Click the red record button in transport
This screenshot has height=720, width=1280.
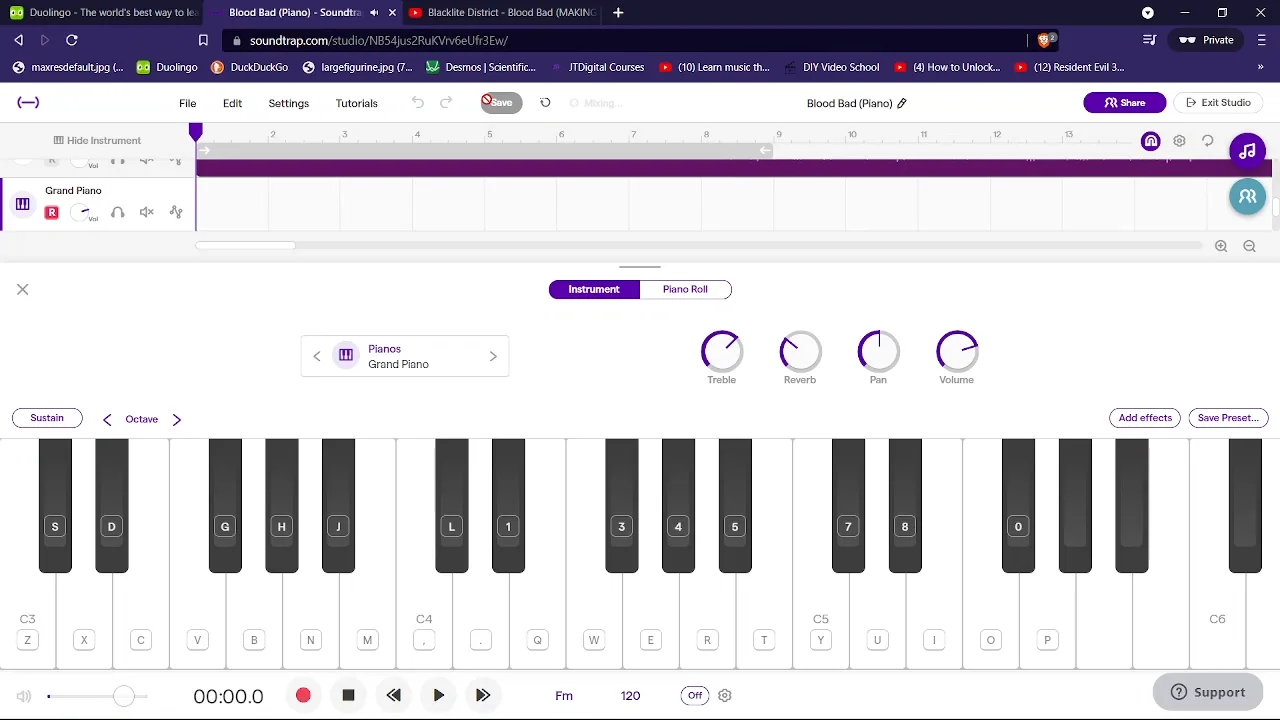tap(303, 695)
